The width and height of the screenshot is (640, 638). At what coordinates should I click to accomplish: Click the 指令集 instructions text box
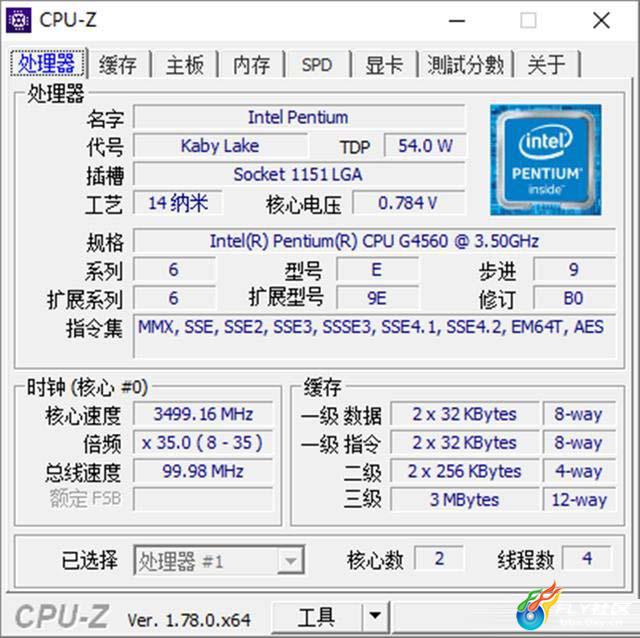click(374, 336)
